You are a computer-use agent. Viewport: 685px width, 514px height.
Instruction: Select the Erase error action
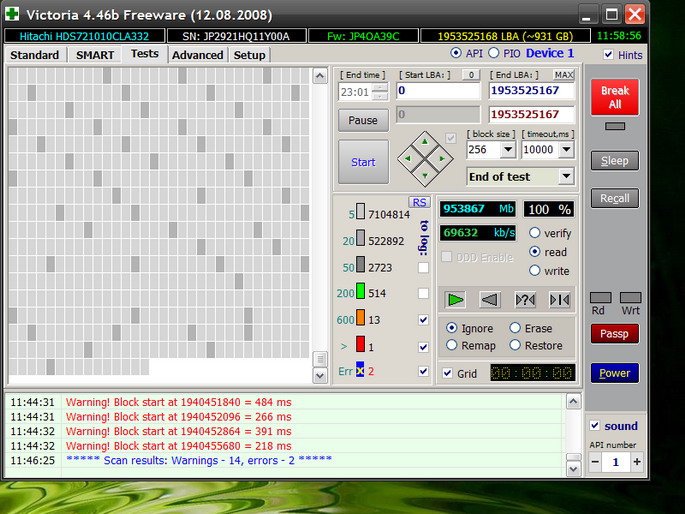pos(515,328)
